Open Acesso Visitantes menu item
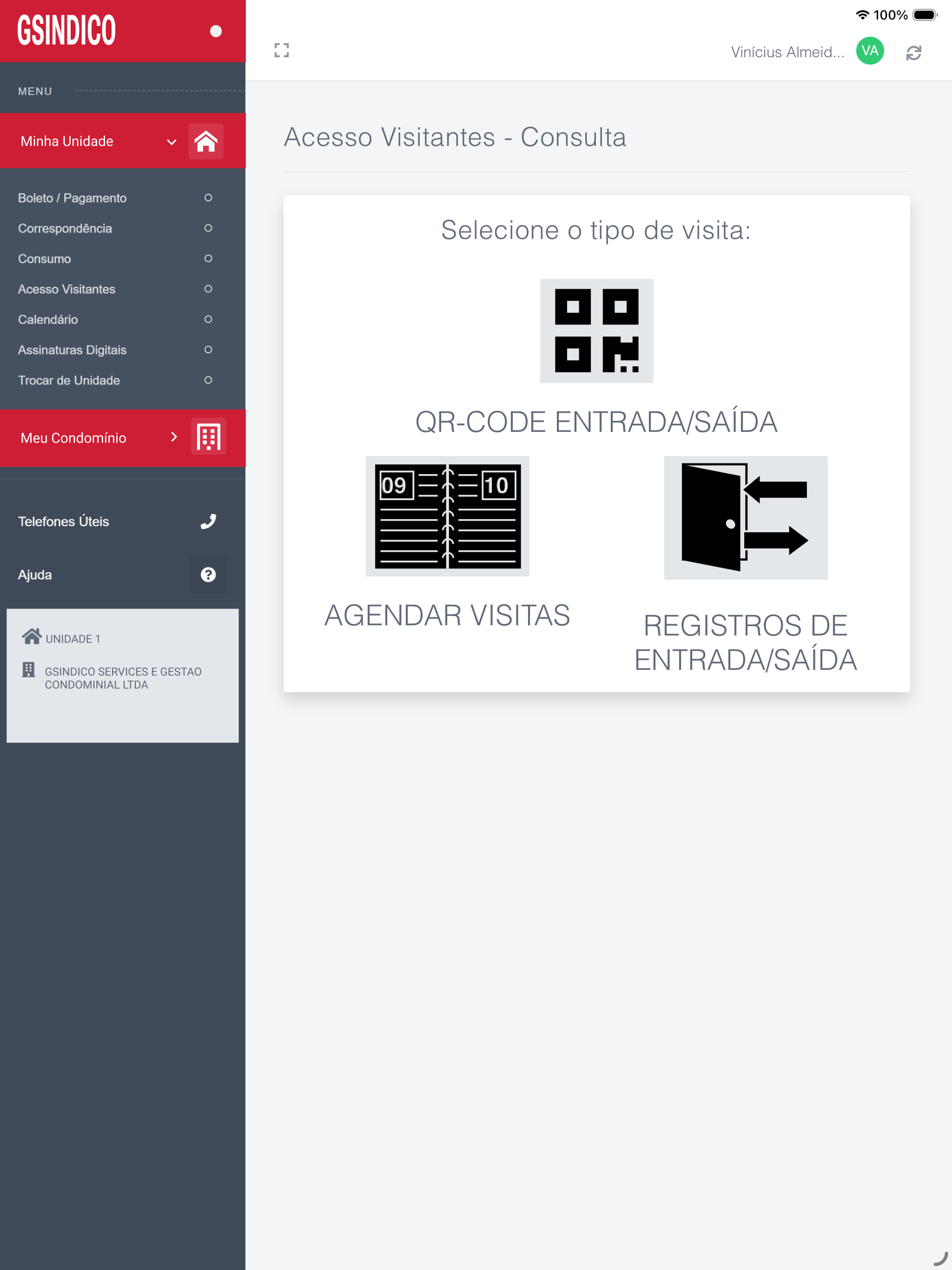 [66, 289]
